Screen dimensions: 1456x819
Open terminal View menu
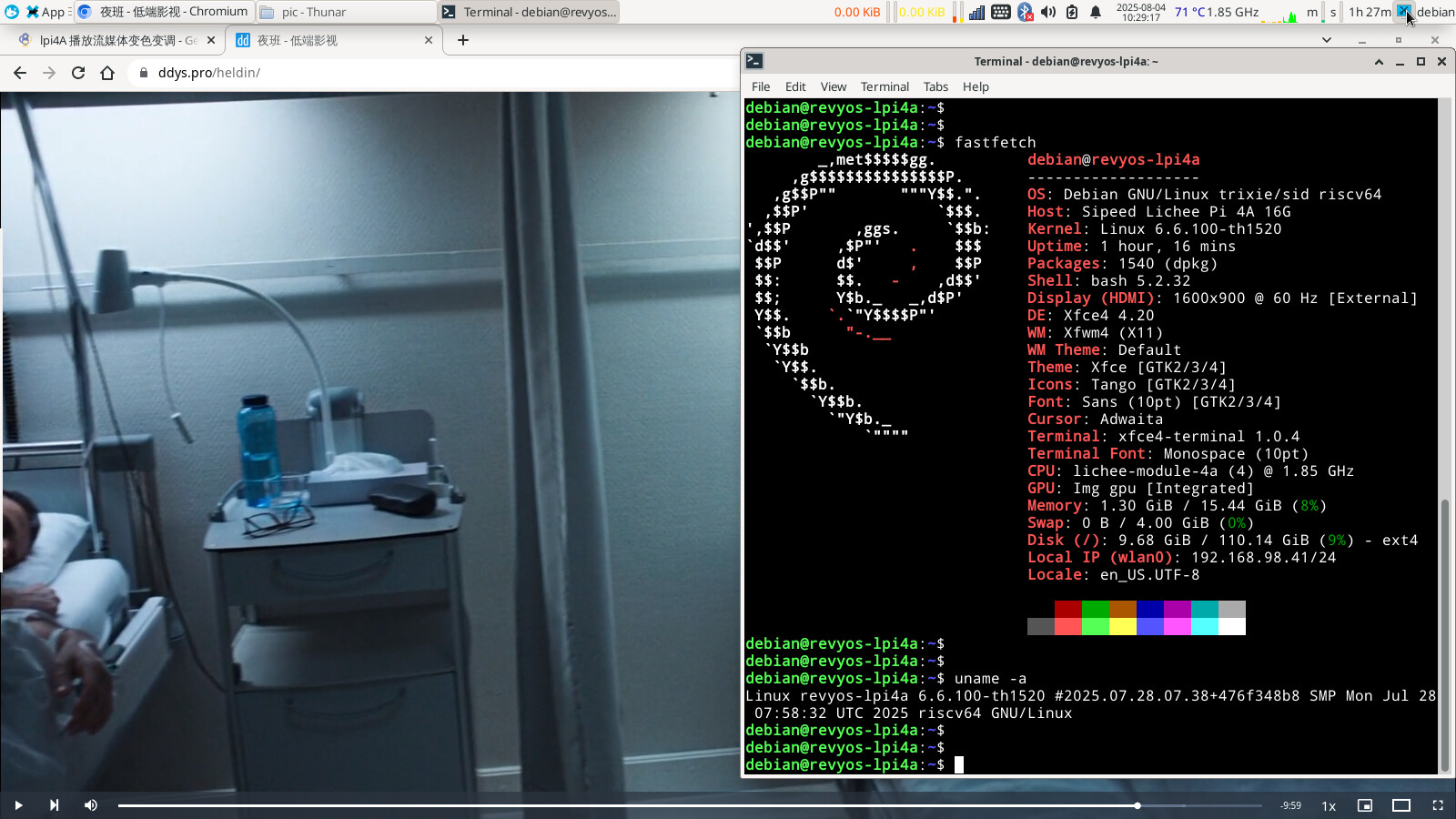[834, 86]
